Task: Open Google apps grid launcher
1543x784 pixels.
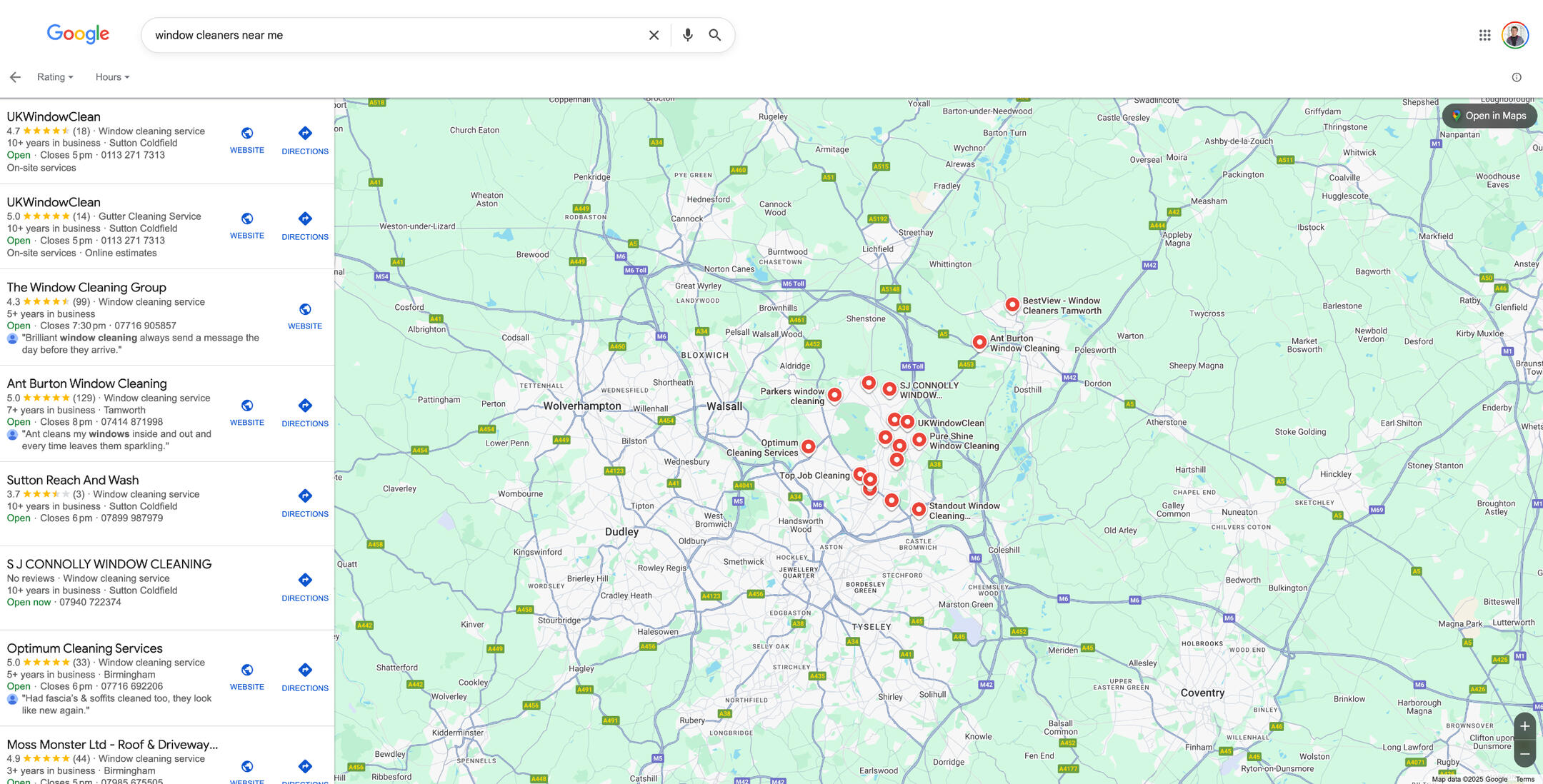Action: point(1484,34)
